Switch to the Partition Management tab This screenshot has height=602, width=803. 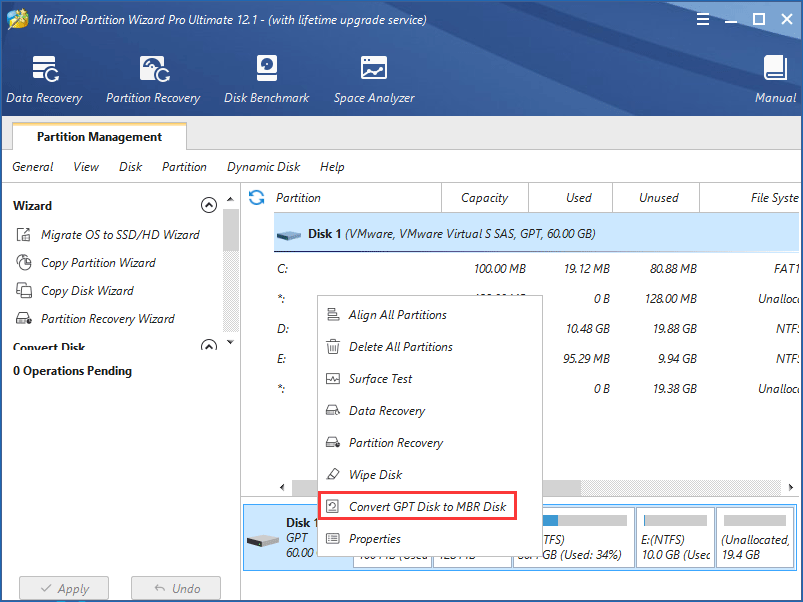99,137
